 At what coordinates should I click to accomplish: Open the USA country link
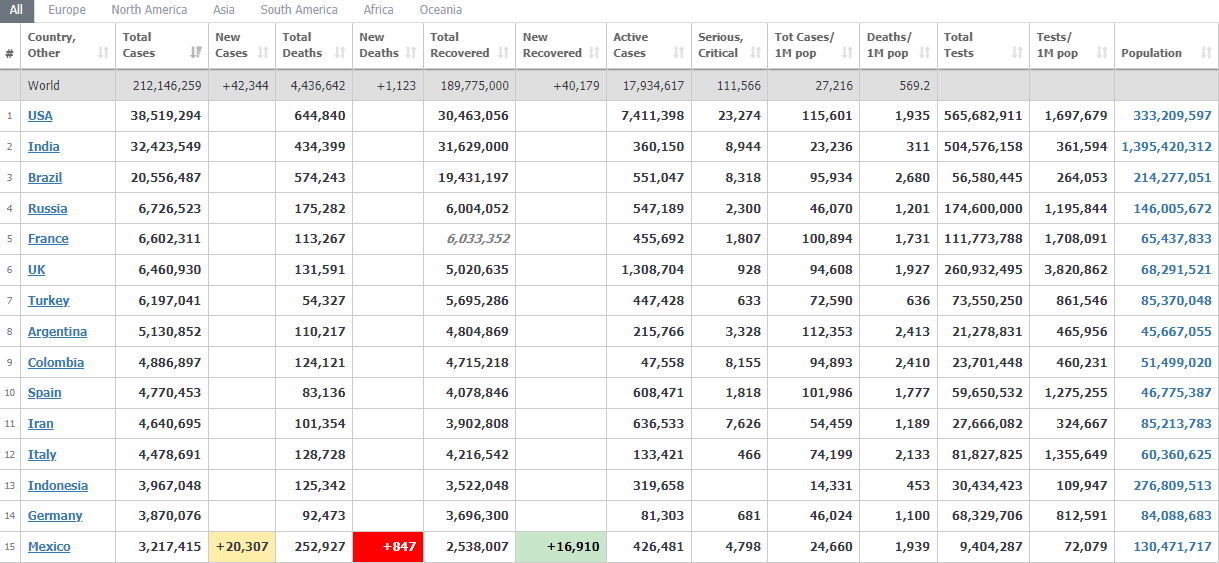(x=40, y=116)
